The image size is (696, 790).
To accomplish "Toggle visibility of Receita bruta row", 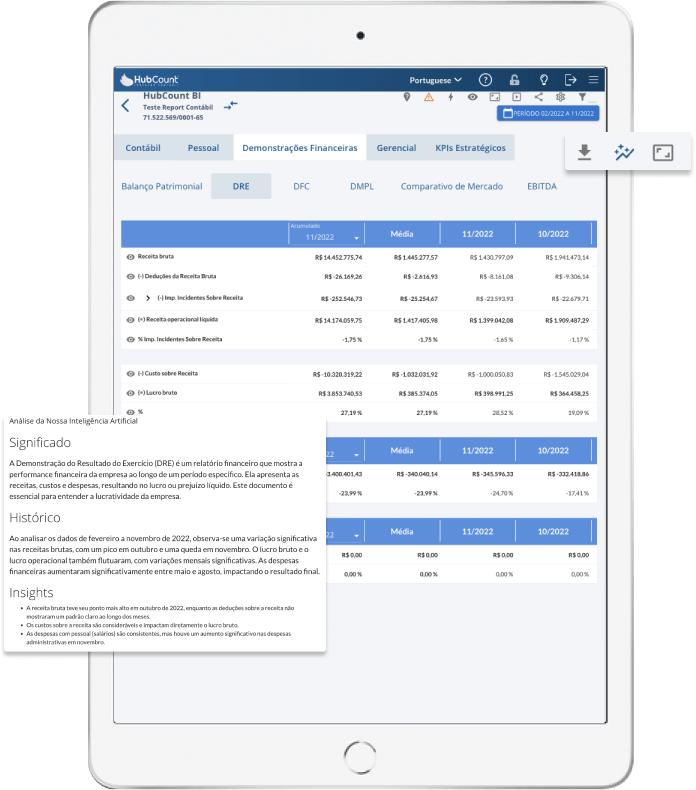I will click(131, 257).
